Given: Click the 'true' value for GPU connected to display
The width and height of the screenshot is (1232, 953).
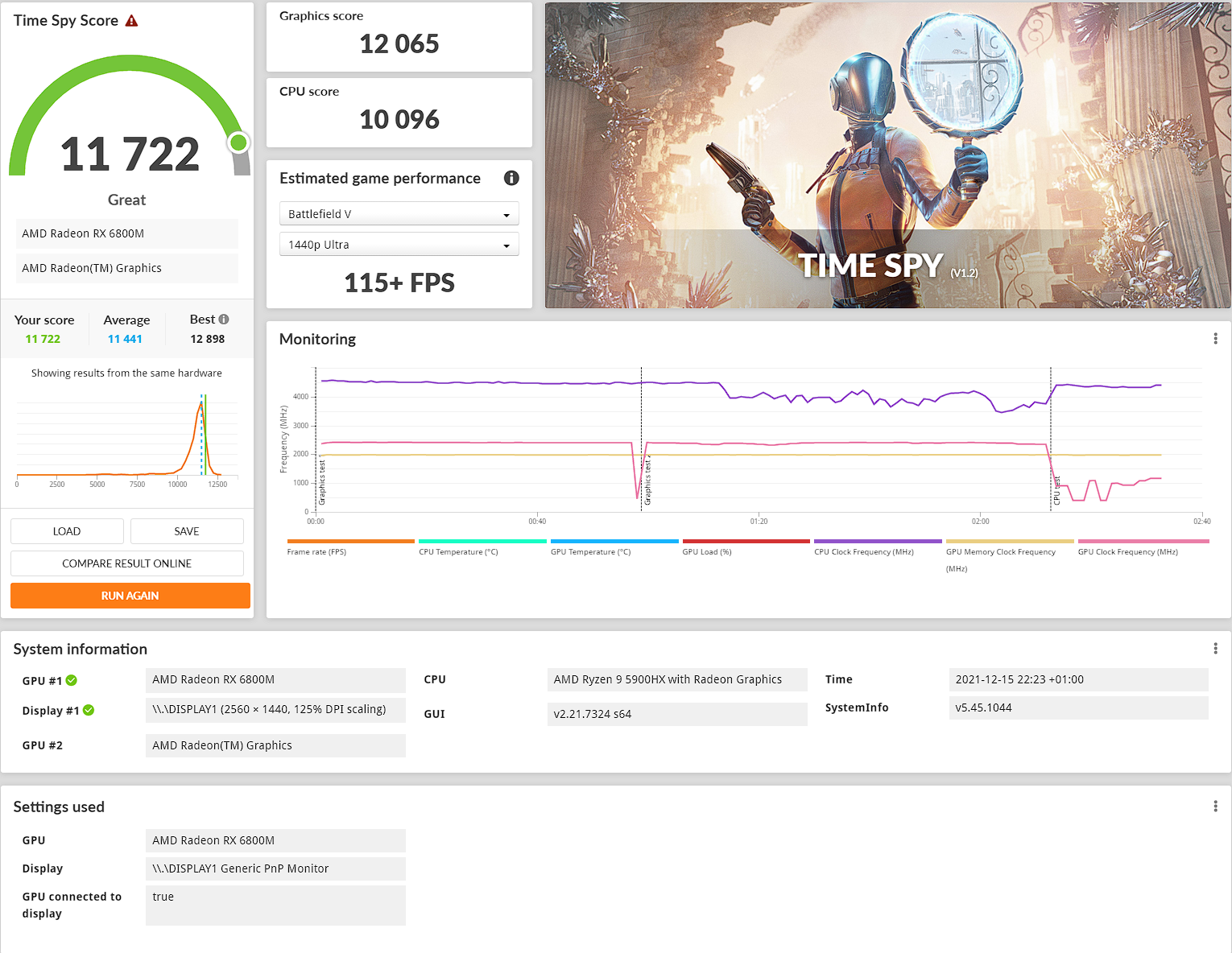Looking at the screenshot, I should pos(275,906).
